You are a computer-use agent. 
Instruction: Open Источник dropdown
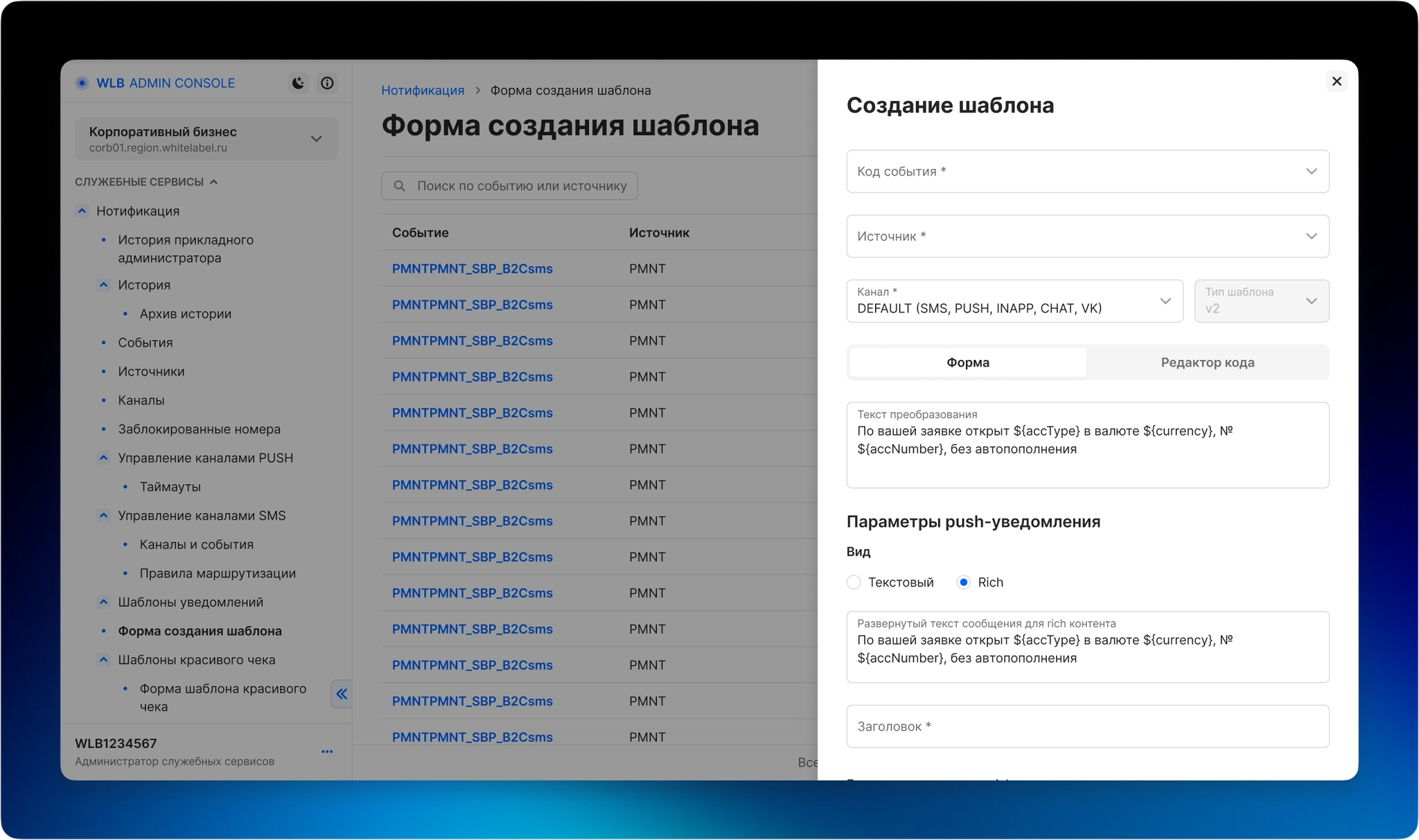[1088, 236]
